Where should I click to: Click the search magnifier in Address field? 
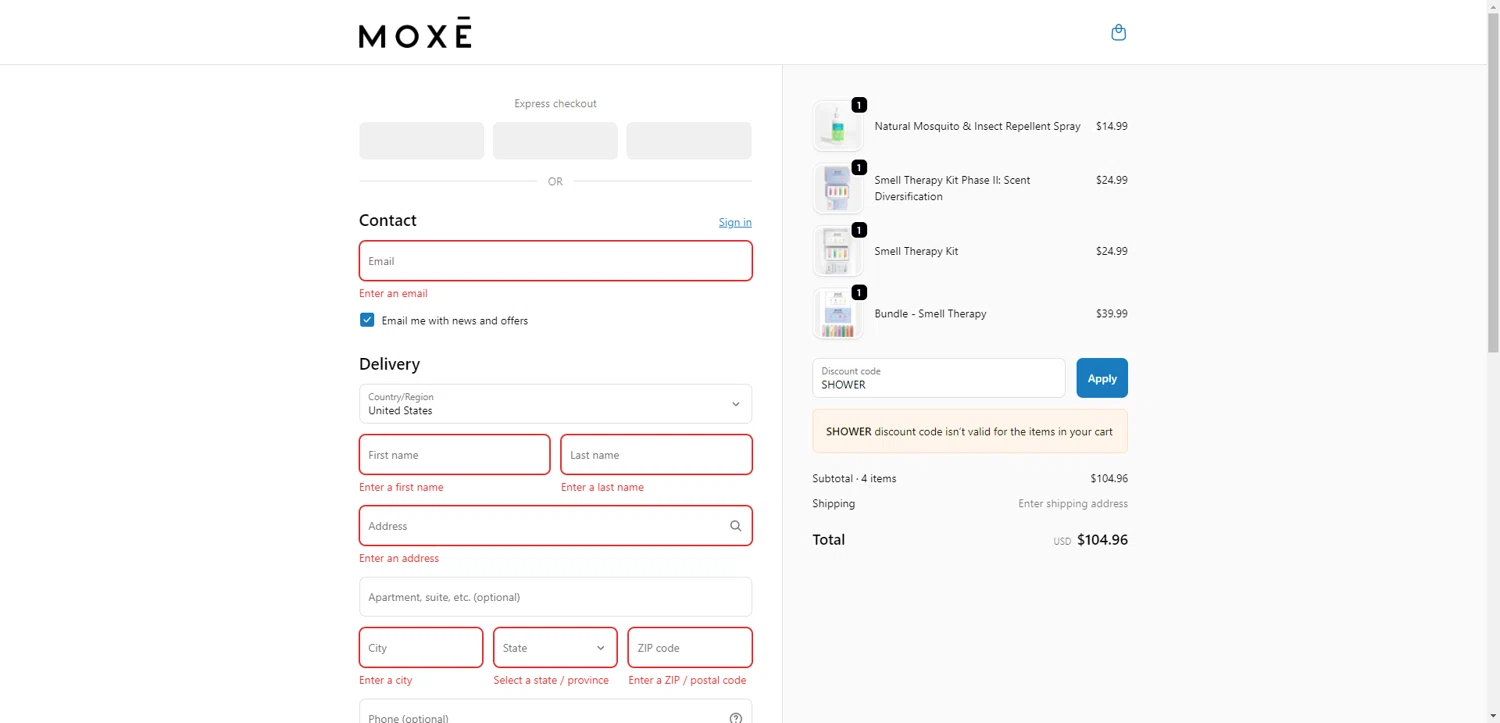click(x=735, y=526)
